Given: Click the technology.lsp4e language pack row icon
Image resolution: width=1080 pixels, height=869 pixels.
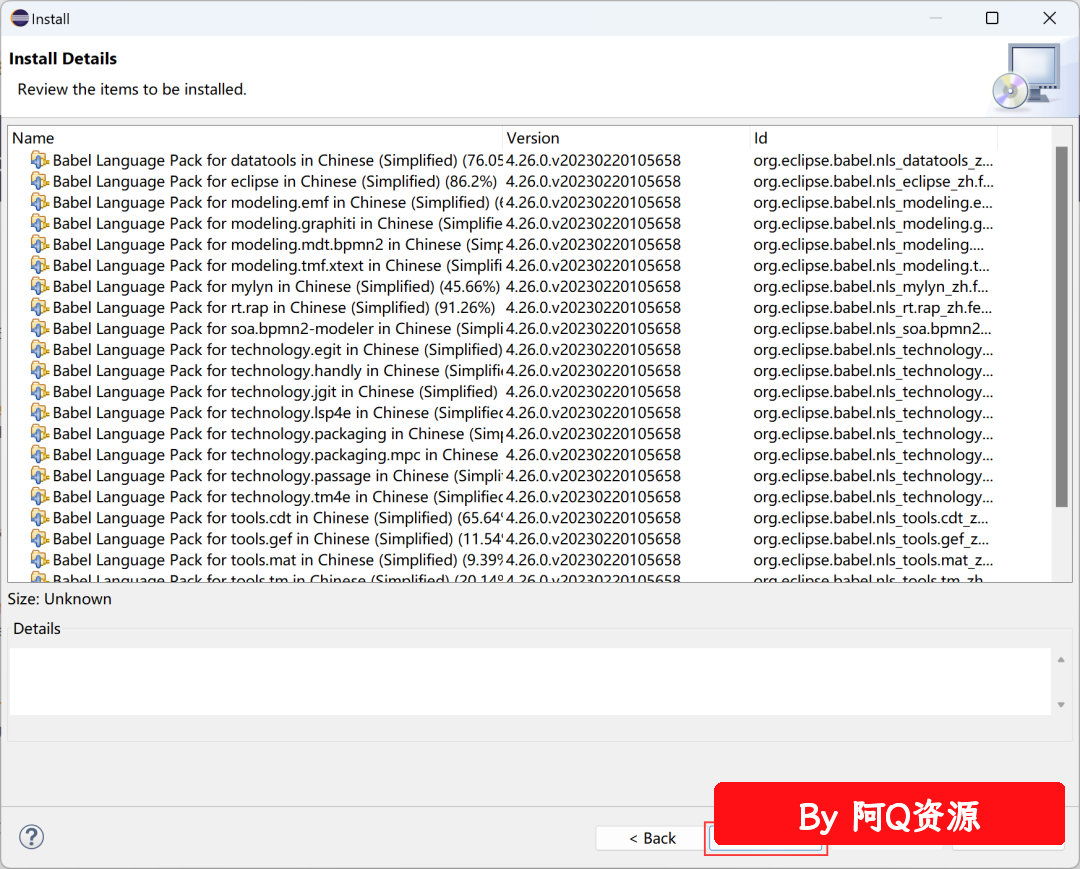Looking at the screenshot, I should (40, 412).
